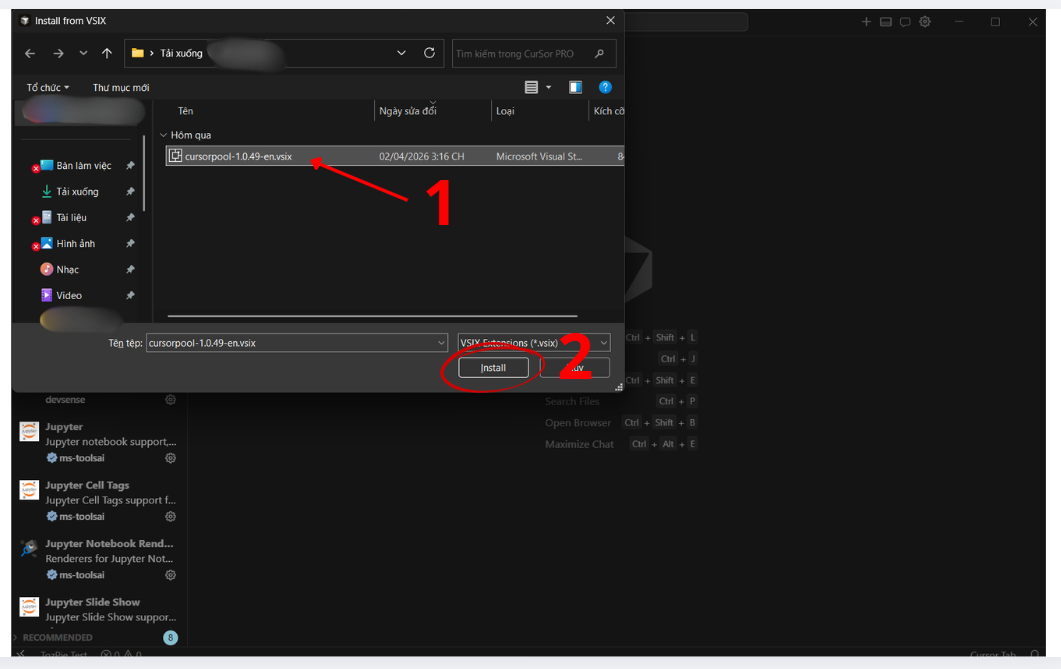
Task: Click the pin icon beside Nhạc
Action: [130, 269]
